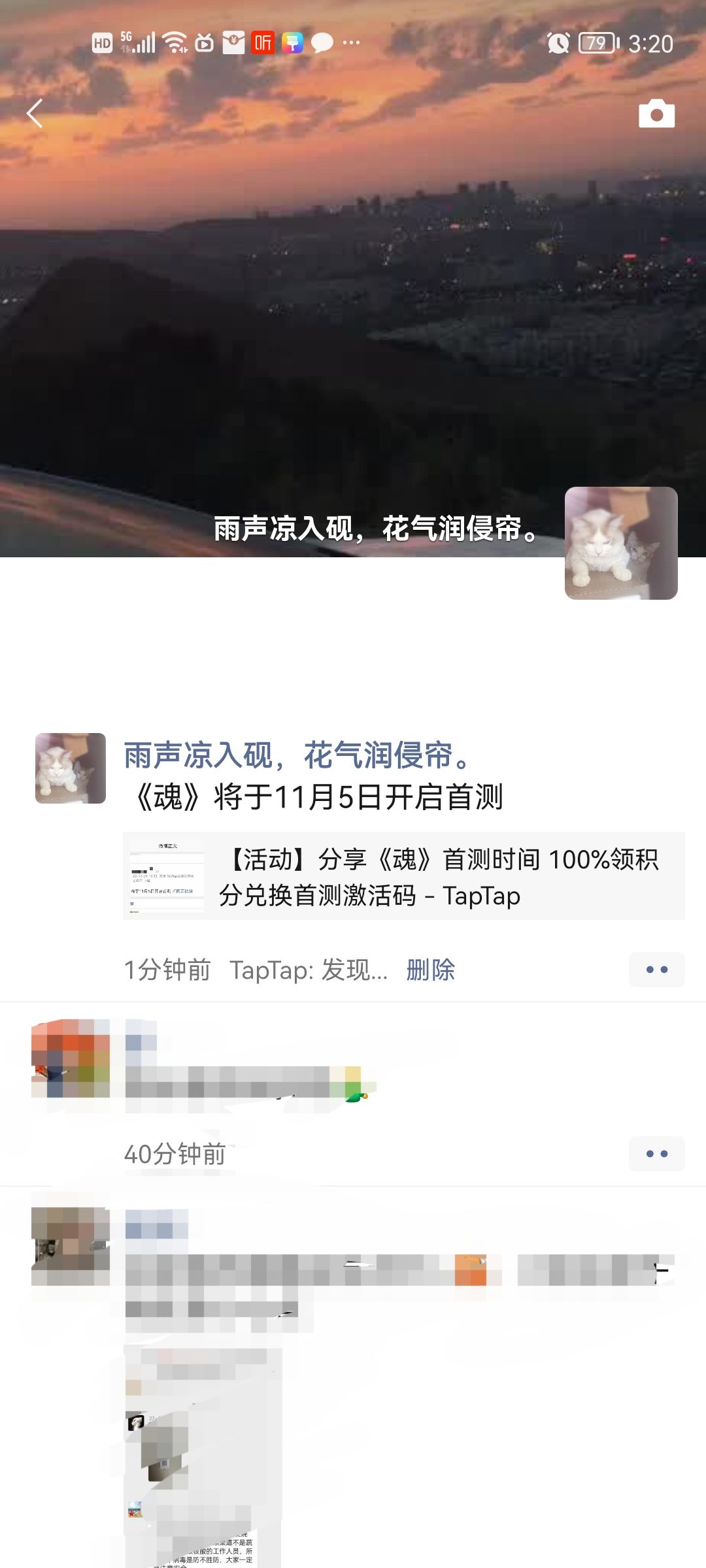This screenshot has height=1568, width=706.
Task: Tap the red 听 notification icon
Action: pos(263,42)
